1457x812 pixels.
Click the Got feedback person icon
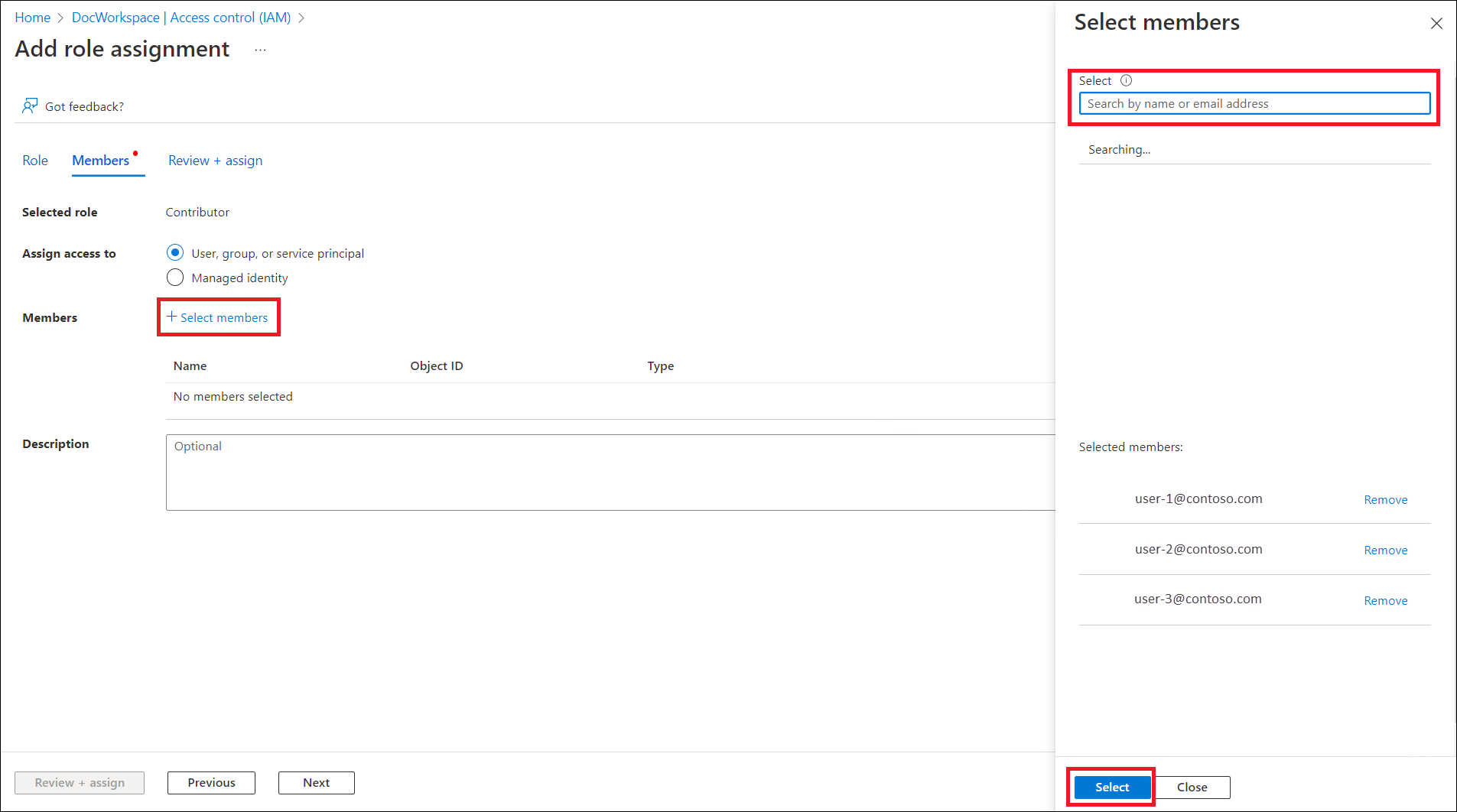[x=31, y=105]
